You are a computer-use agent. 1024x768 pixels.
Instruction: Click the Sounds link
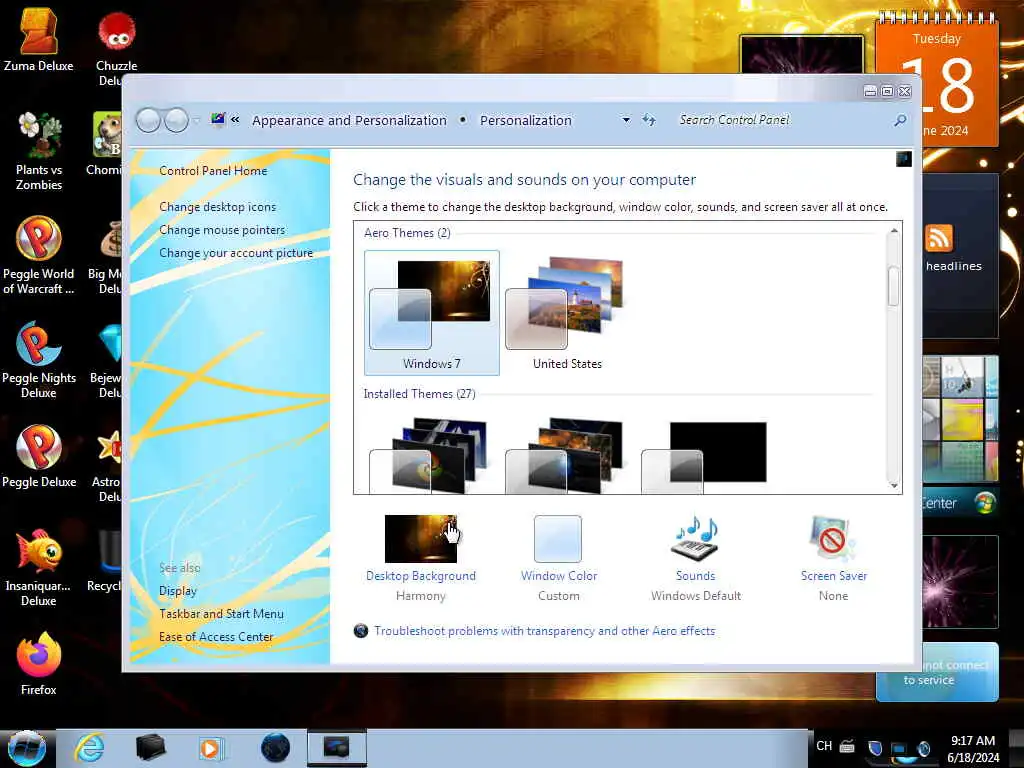pyautogui.click(x=696, y=576)
